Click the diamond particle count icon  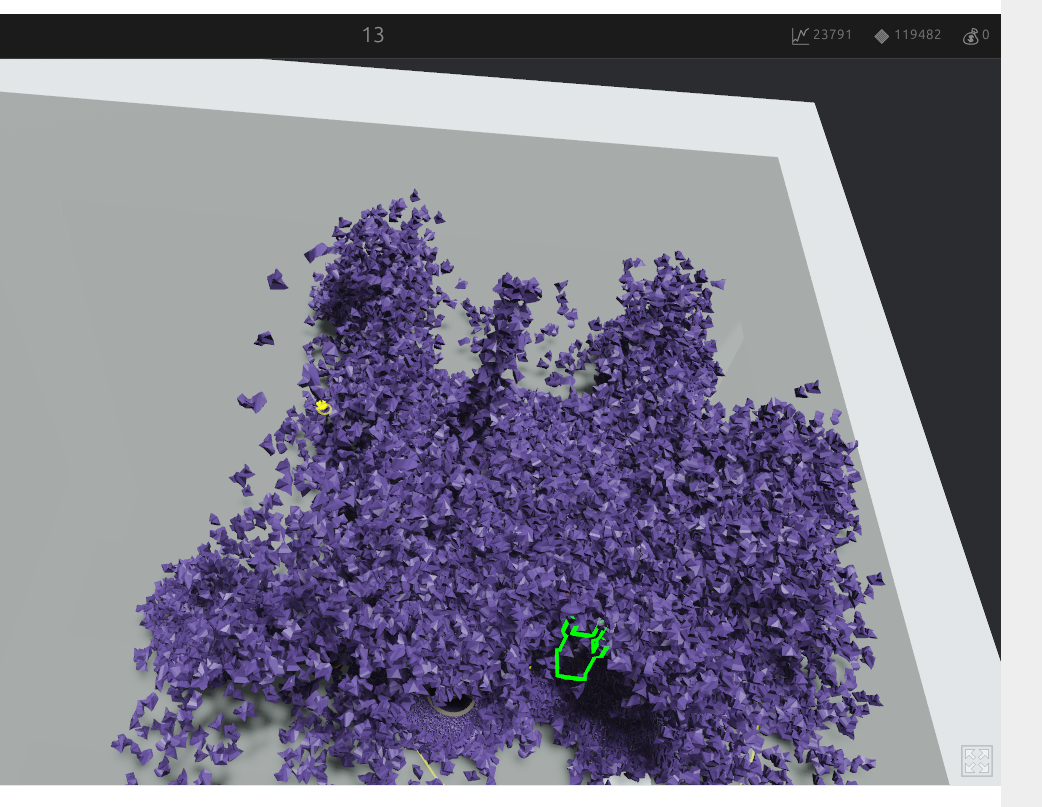coord(882,36)
